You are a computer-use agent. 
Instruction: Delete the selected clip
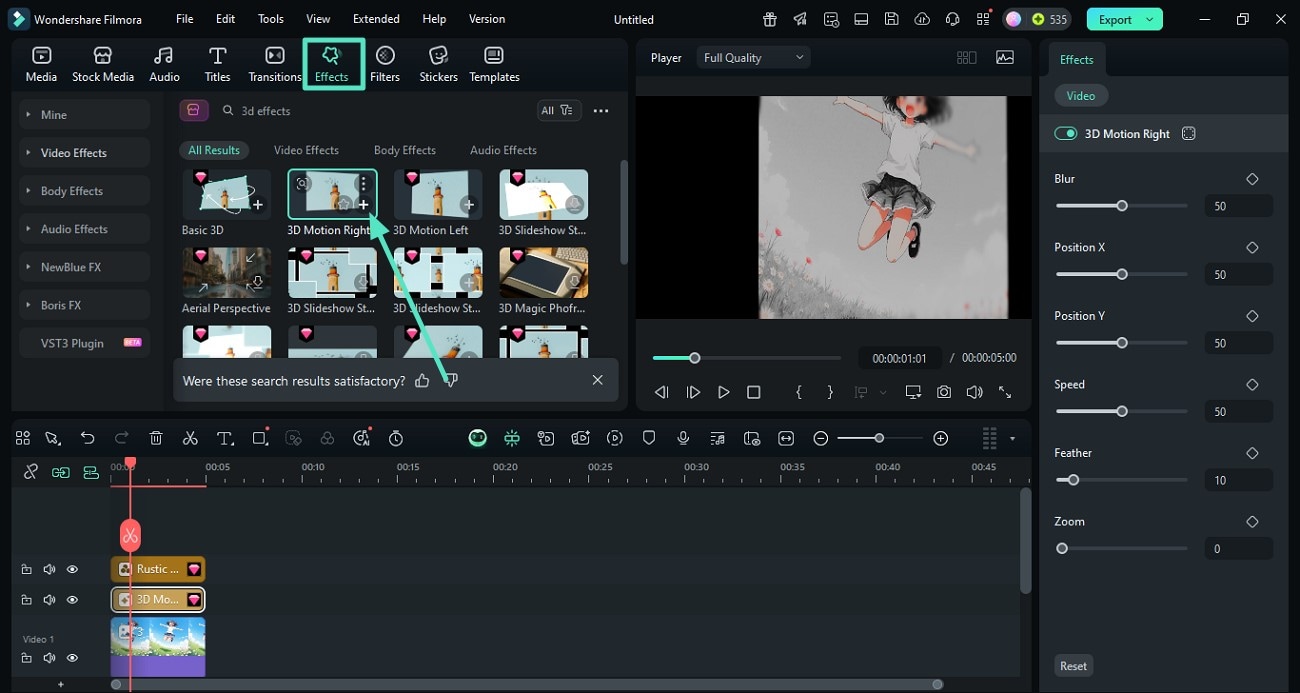pyautogui.click(x=156, y=438)
